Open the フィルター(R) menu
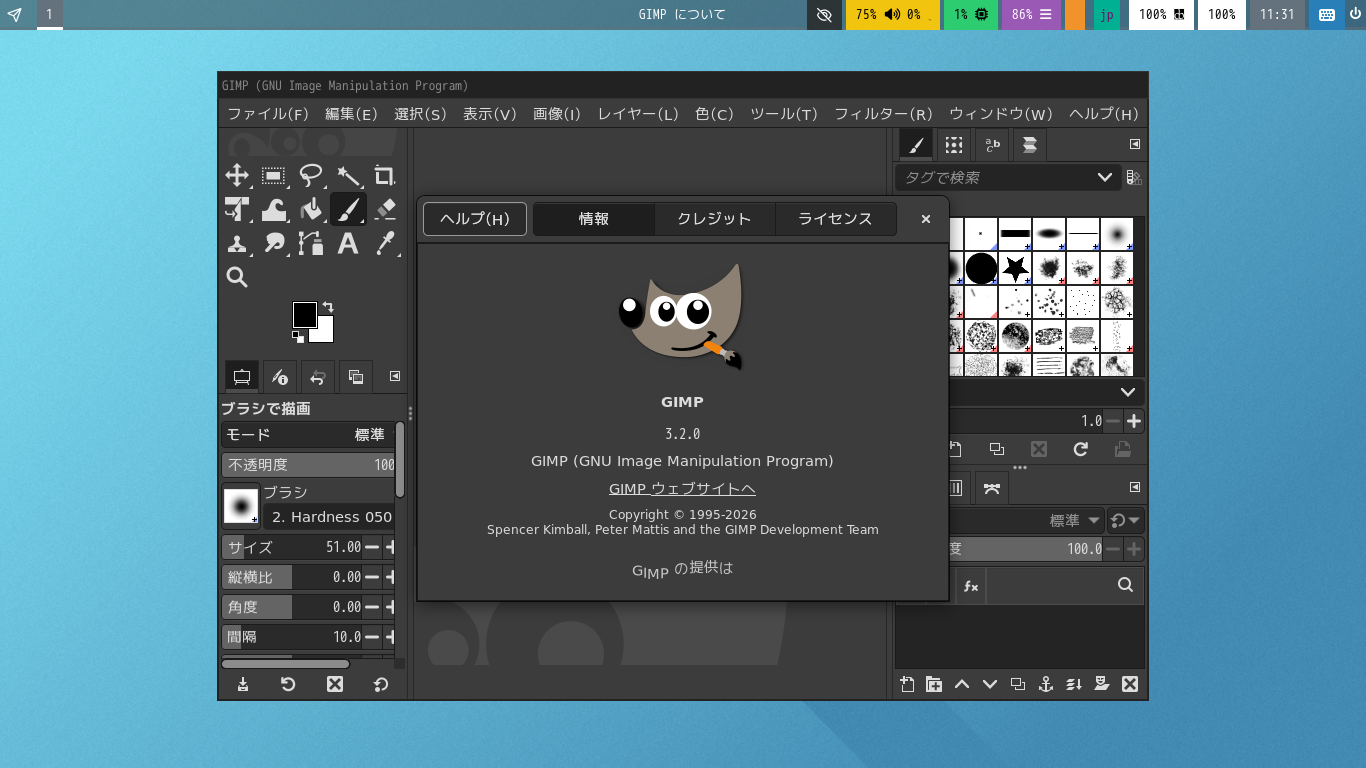 click(x=883, y=114)
